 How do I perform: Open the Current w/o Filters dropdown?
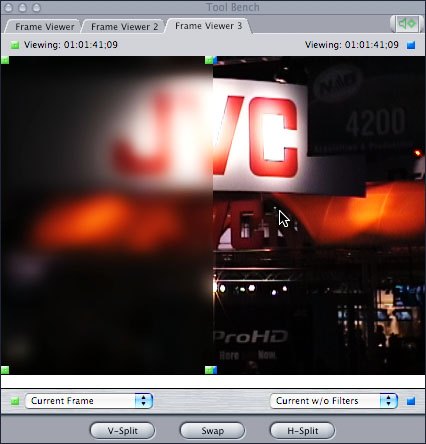[x=334, y=401]
